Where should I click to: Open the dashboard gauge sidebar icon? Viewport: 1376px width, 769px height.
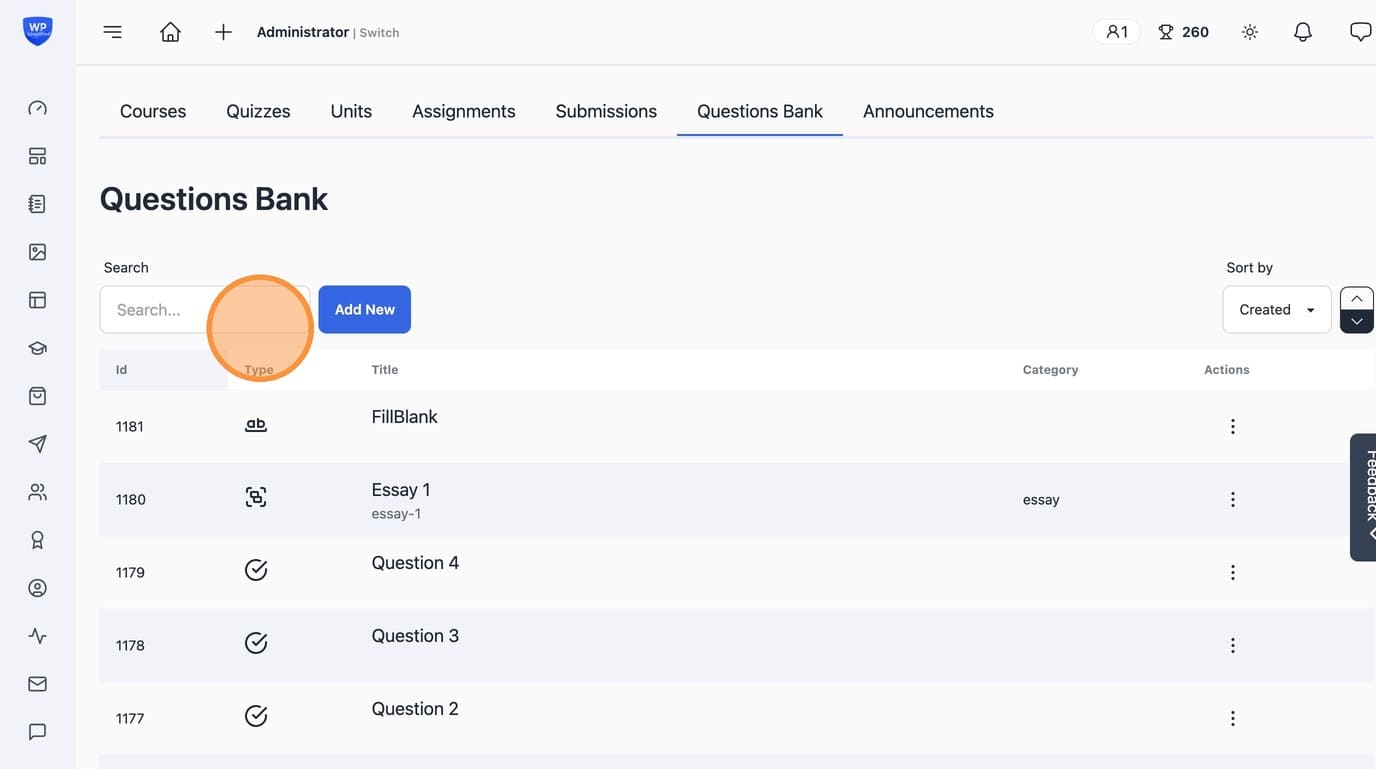37,108
